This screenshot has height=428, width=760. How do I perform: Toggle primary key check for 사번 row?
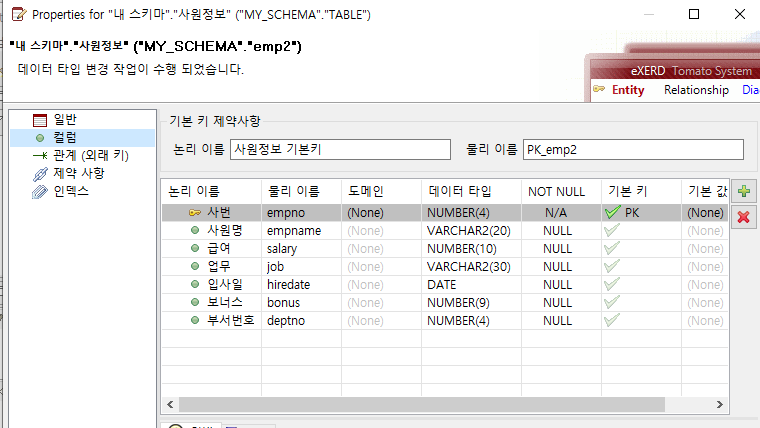click(613, 212)
